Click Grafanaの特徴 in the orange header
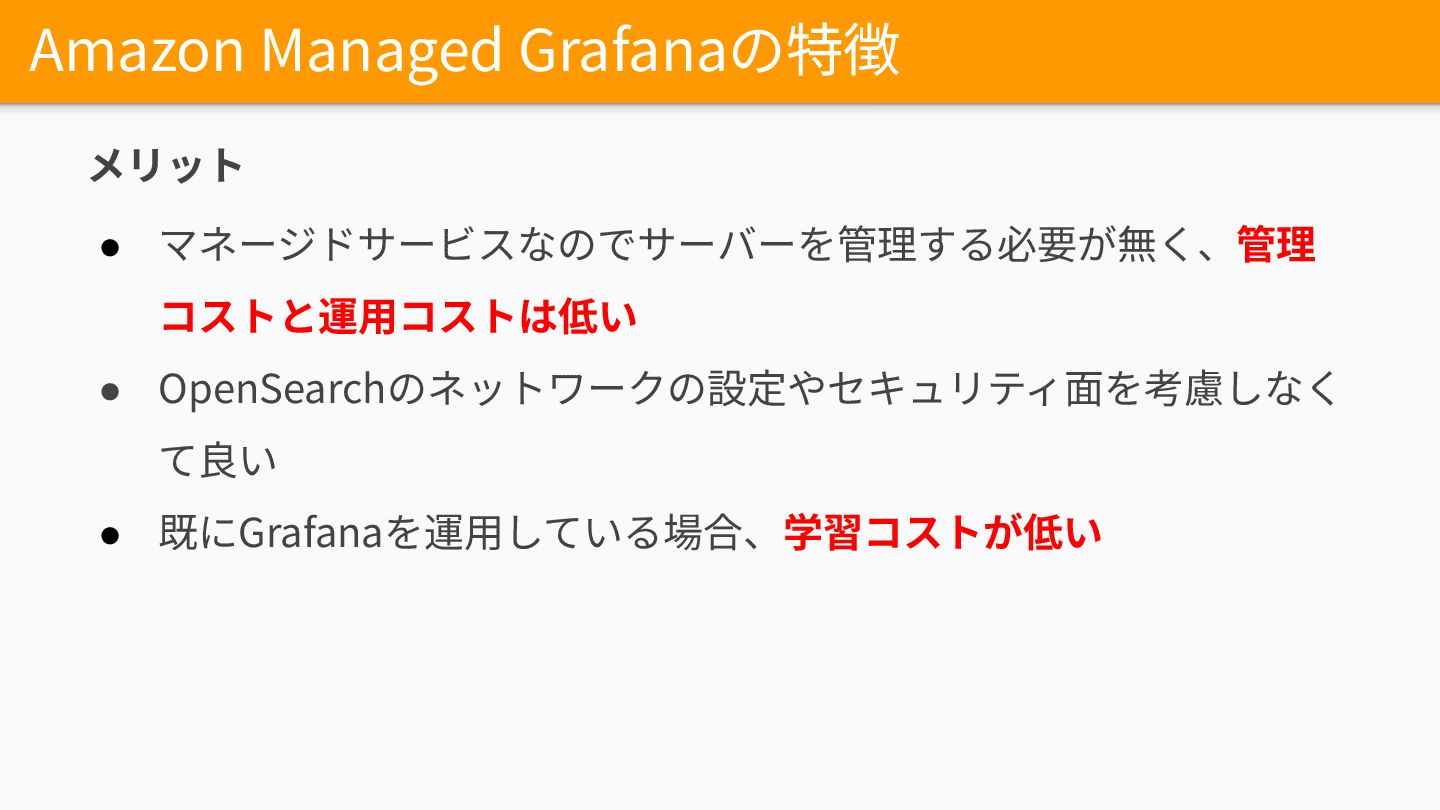The height and width of the screenshot is (810, 1440). [x=710, y=51]
